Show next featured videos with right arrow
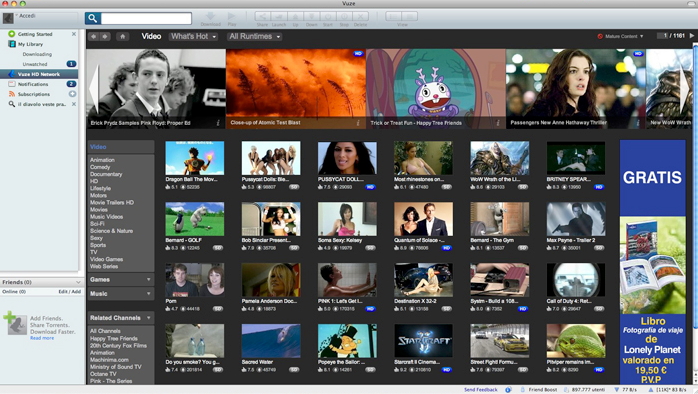This screenshot has height=394, width=698. (684, 89)
